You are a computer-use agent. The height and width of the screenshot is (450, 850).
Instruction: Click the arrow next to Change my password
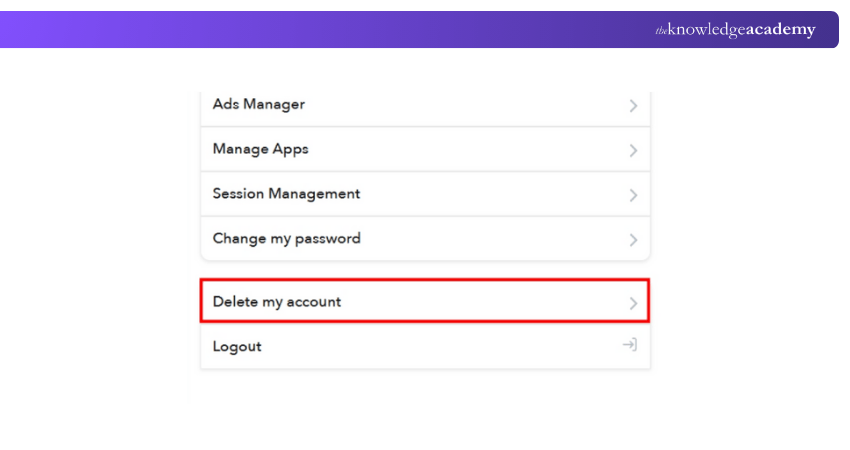pos(633,241)
